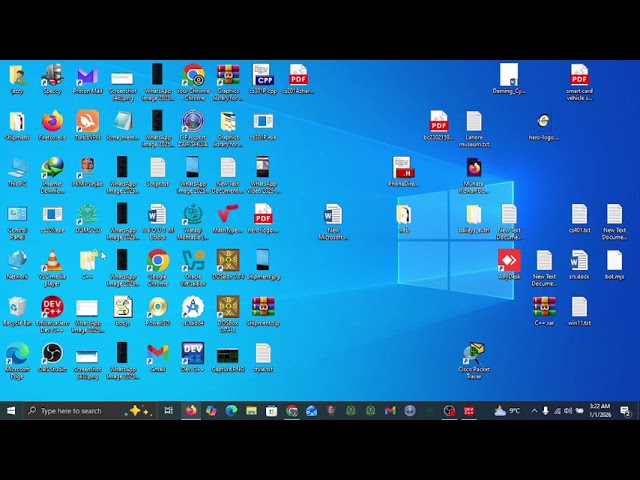The width and height of the screenshot is (640, 480).
Task: Click the Windows Start button
Action: point(11,411)
